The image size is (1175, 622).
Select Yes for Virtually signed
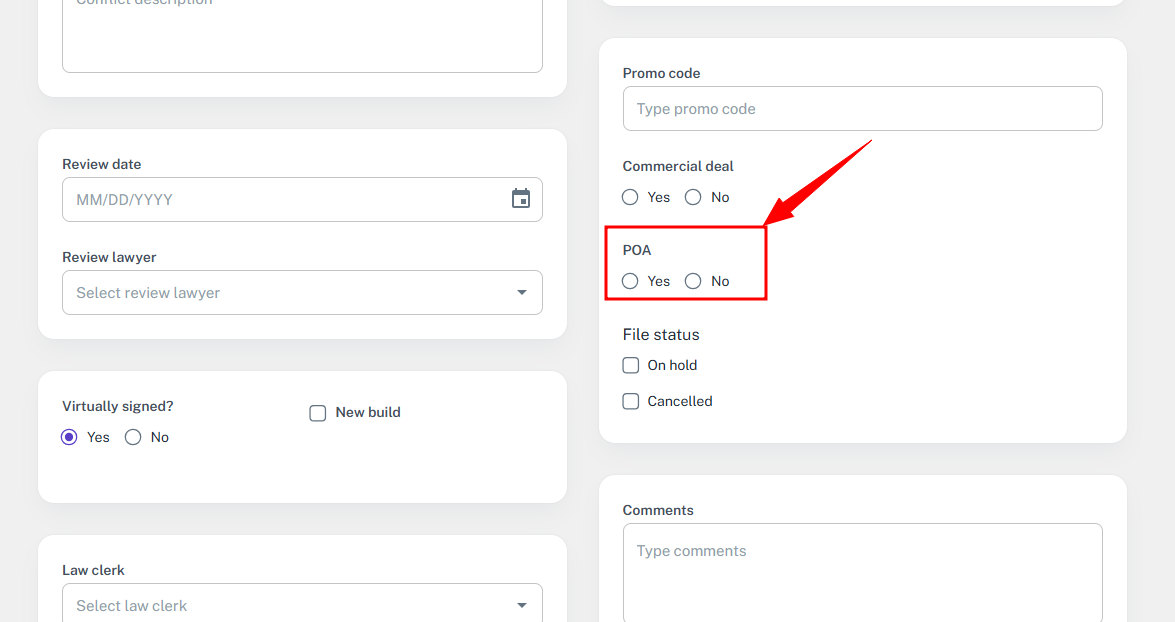[69, 437]
